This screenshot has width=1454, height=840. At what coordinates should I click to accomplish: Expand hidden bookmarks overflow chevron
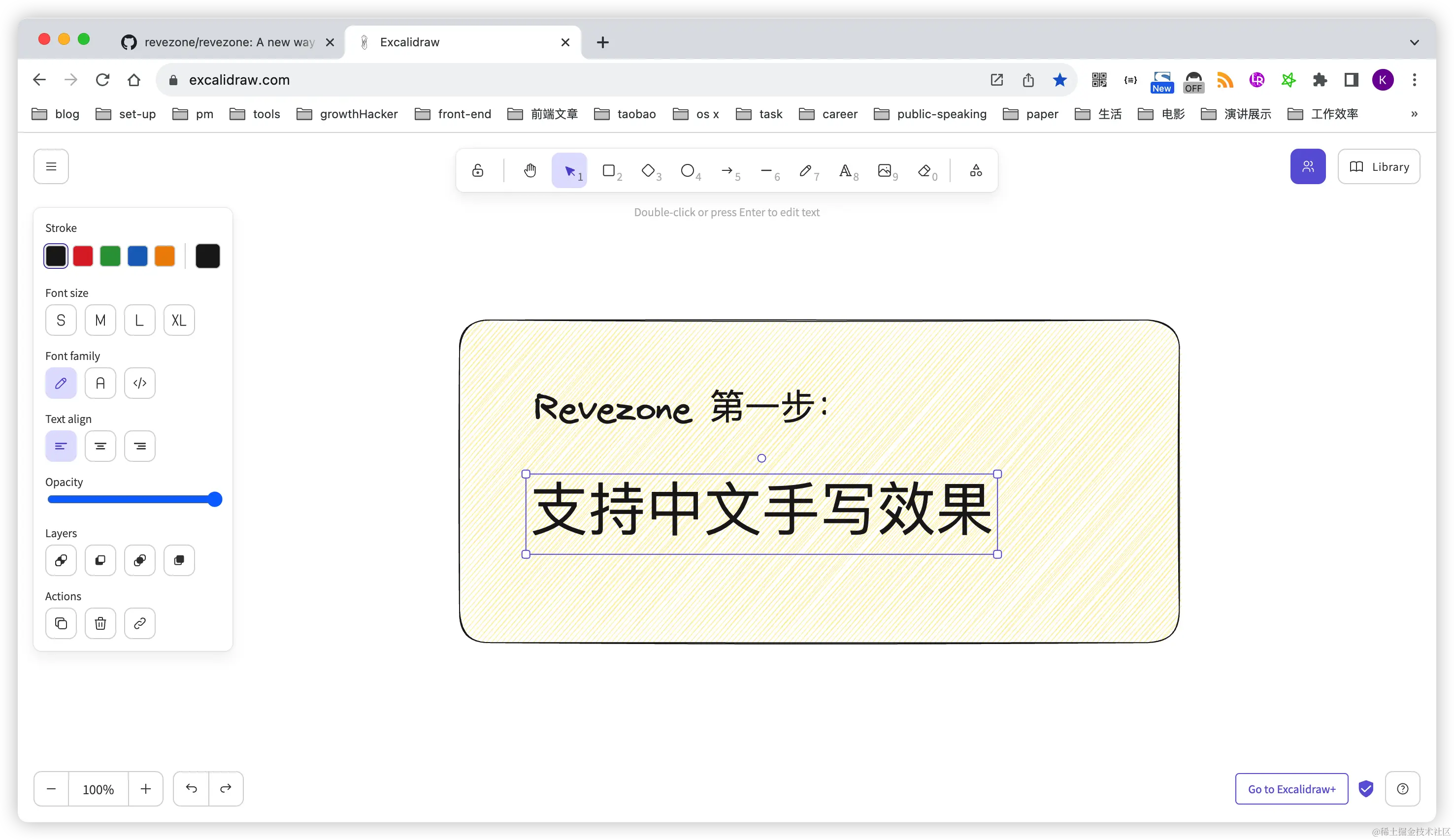coord(1414,114)
